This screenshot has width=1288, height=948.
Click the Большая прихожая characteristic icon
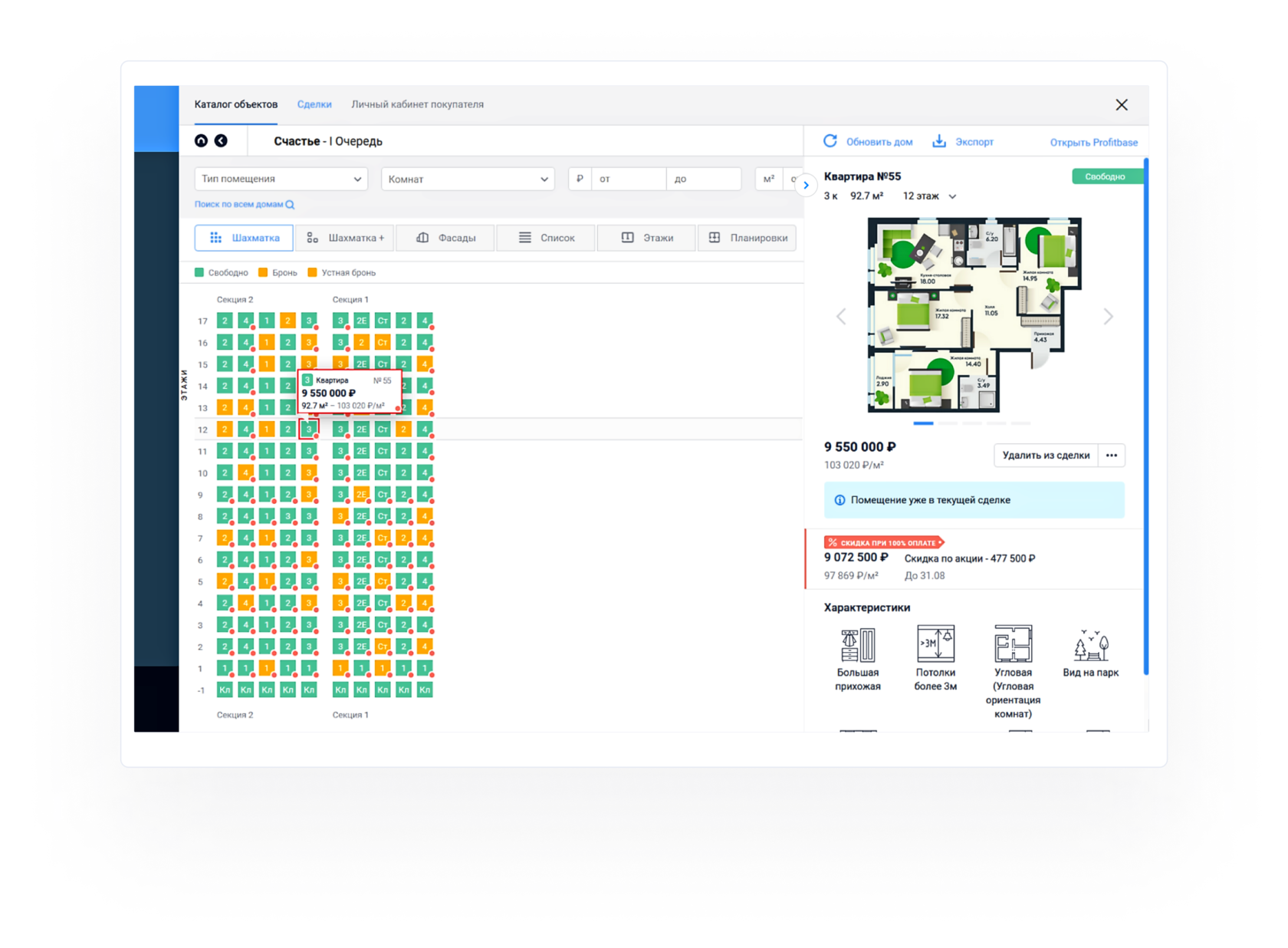tap(858, 644)
